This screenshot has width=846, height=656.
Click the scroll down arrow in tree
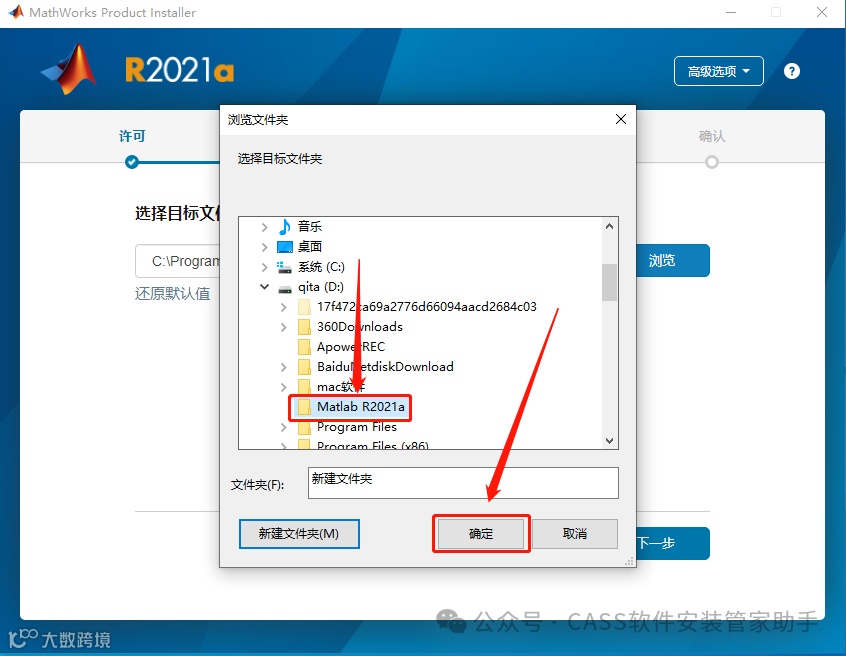(609, 440)
